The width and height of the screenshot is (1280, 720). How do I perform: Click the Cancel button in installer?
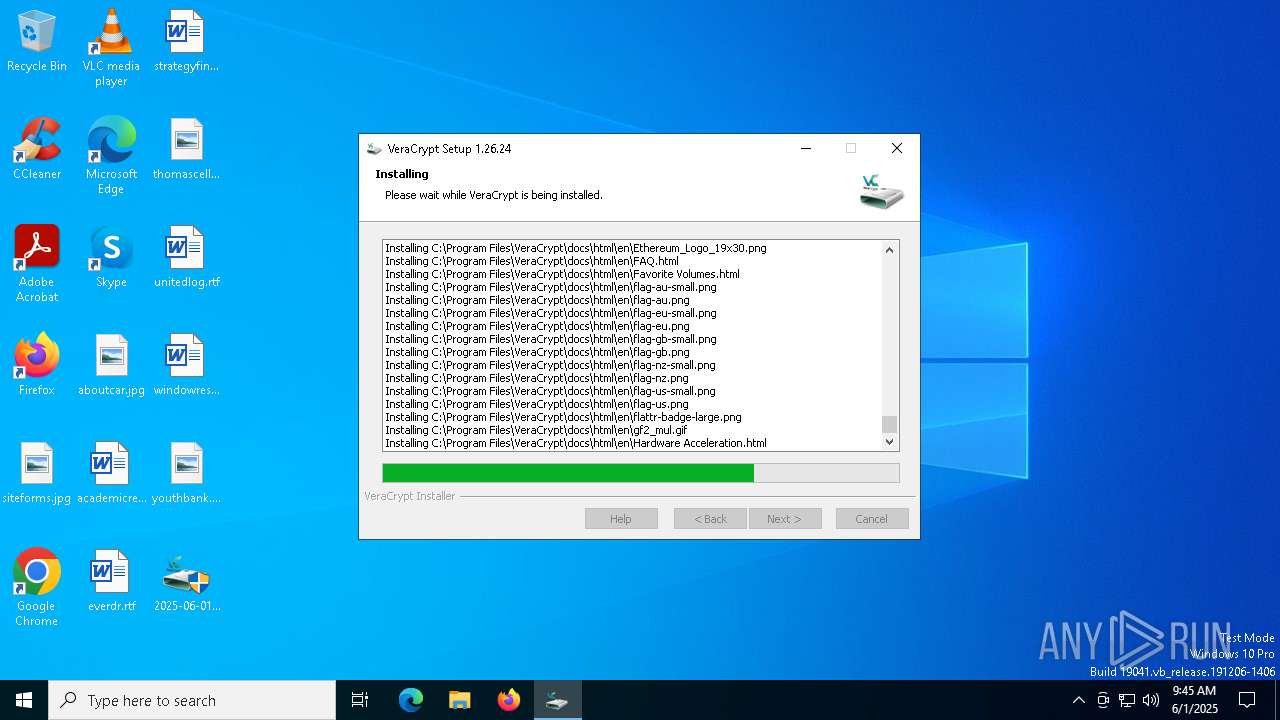(x=871, y=519)
